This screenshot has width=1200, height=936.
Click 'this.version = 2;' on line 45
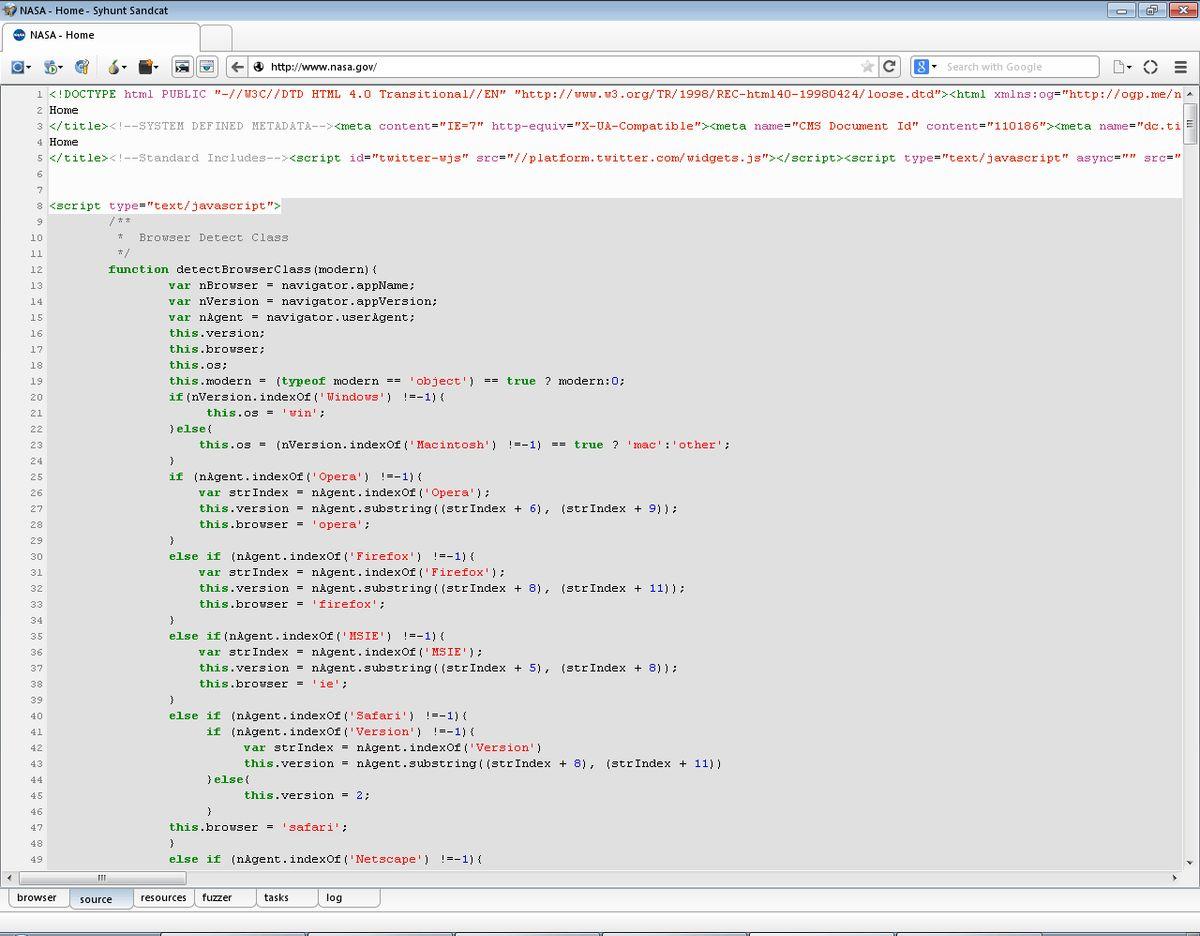[307, 795]
